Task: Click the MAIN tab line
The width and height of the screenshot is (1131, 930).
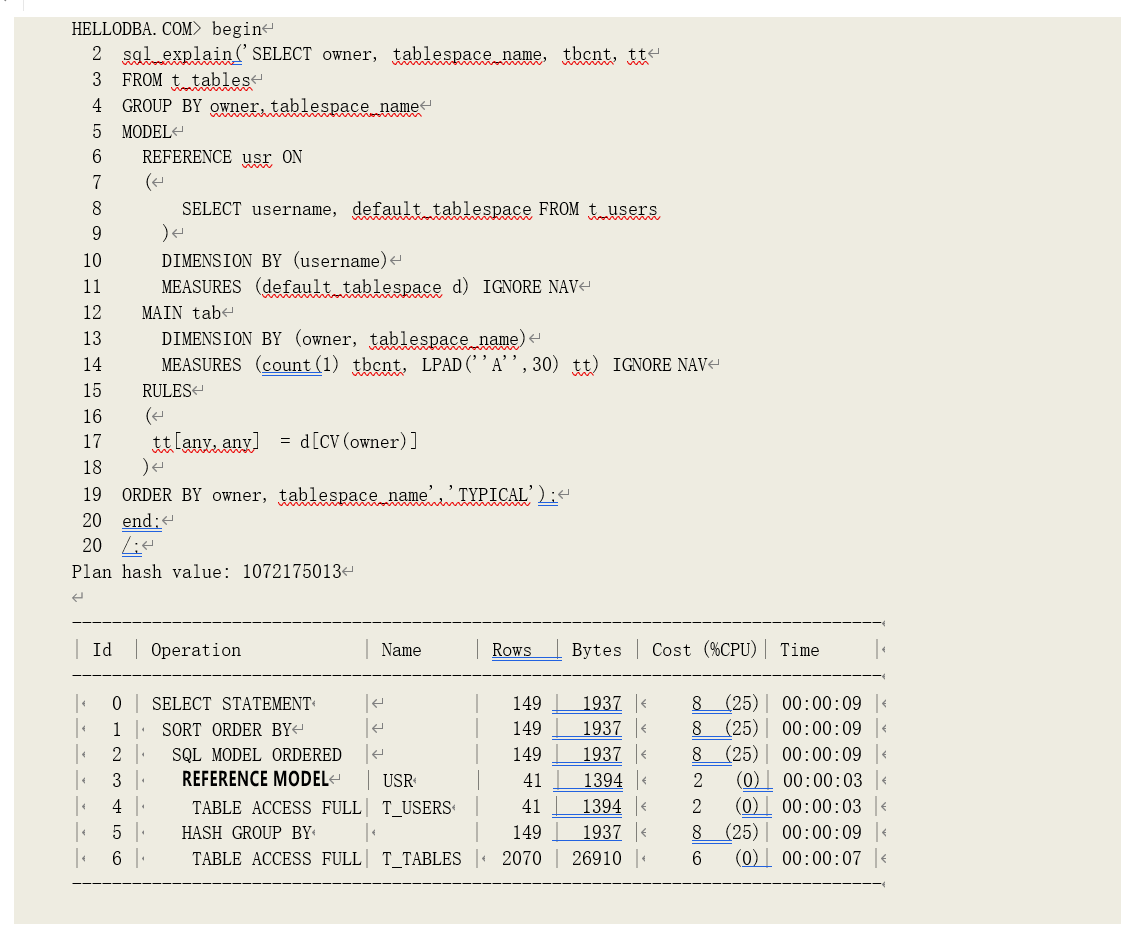Action: 180,313
